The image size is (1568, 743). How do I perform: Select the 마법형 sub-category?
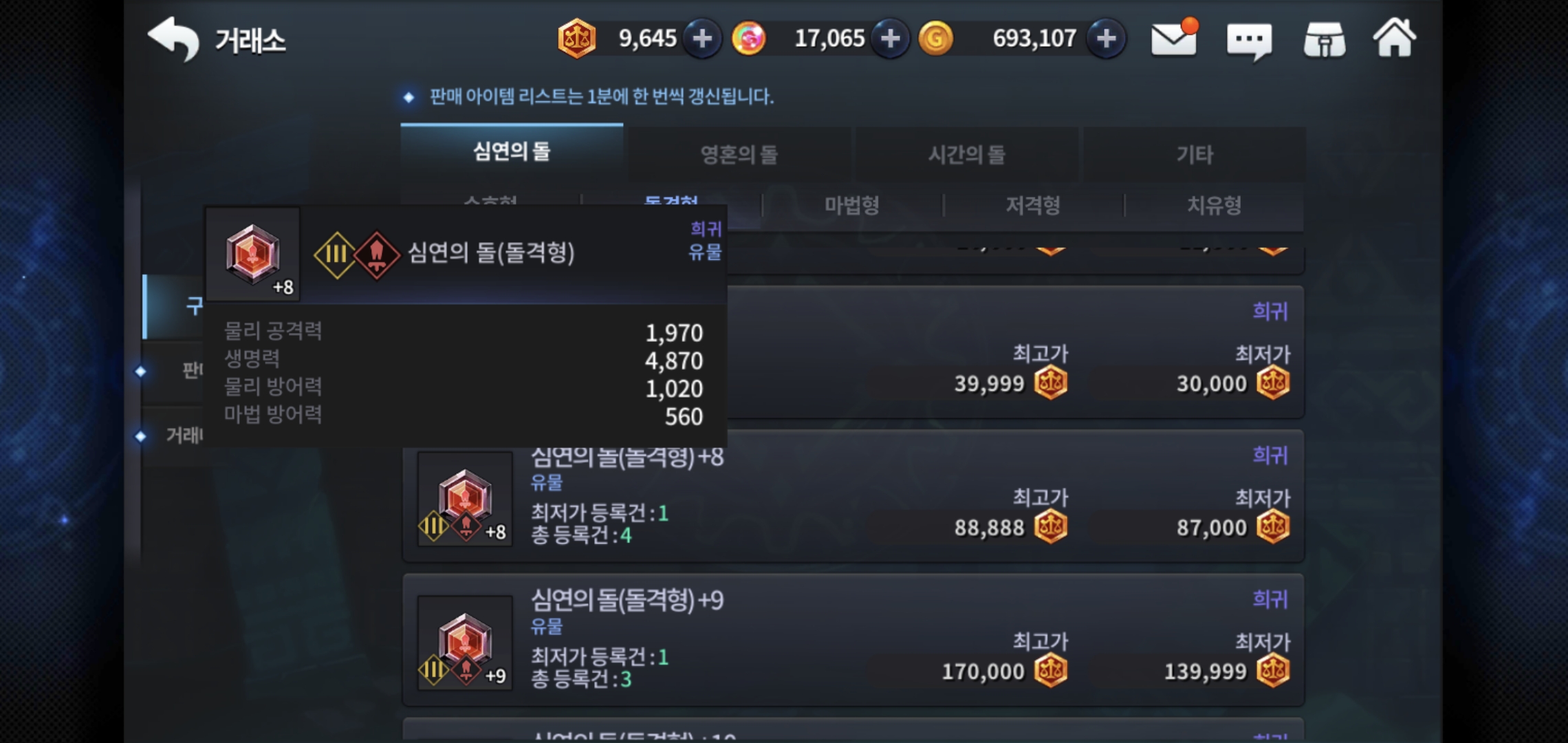852,205
